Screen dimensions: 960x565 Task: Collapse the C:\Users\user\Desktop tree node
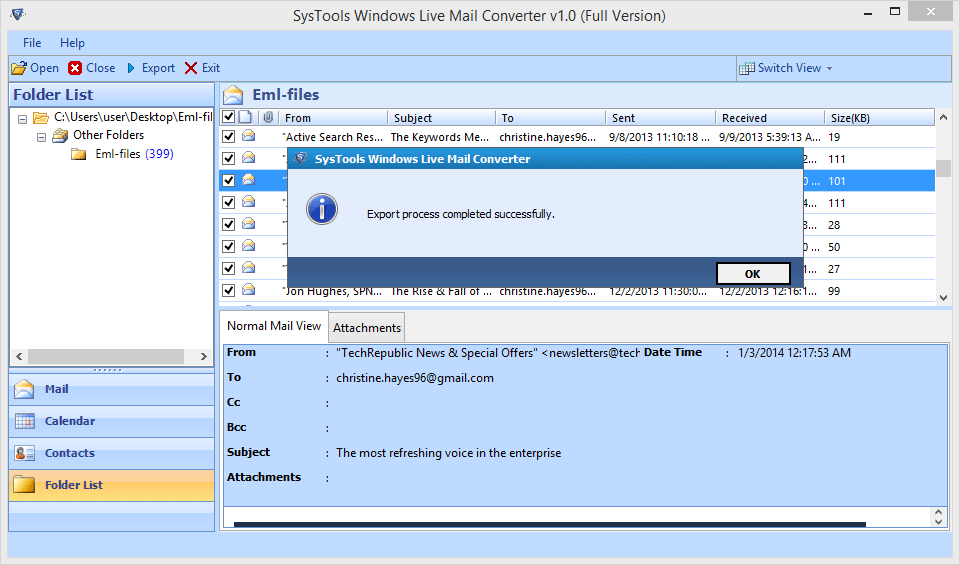point(23,119)
